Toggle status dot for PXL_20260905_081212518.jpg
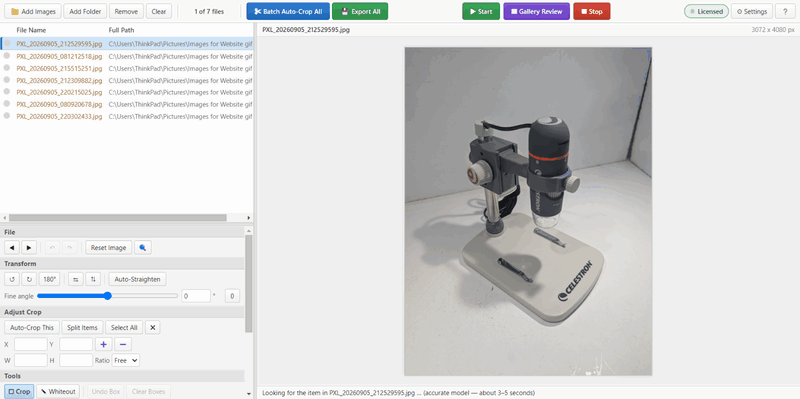 (x=7, y=56)
